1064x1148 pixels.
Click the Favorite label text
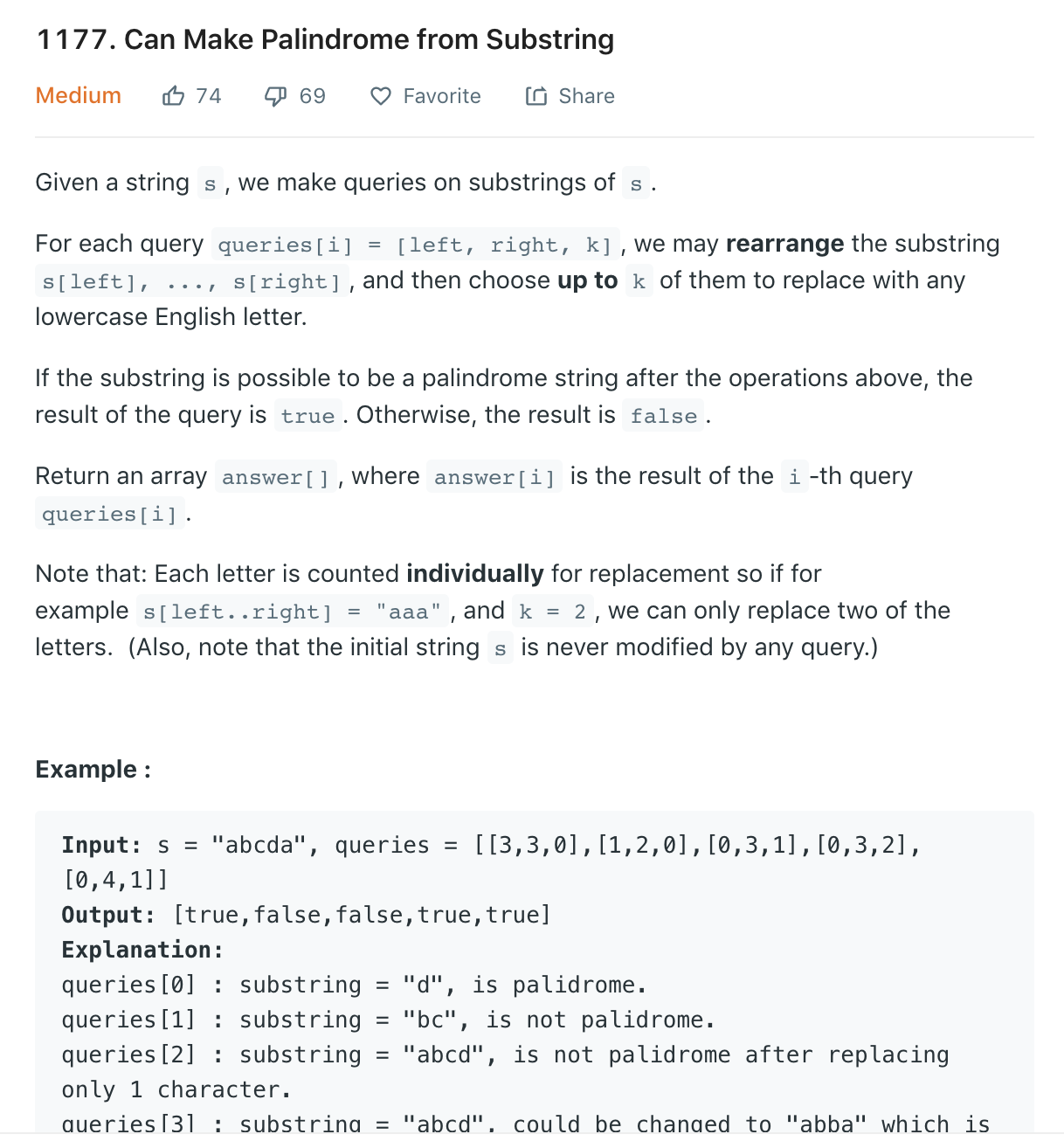pos(442,96)
